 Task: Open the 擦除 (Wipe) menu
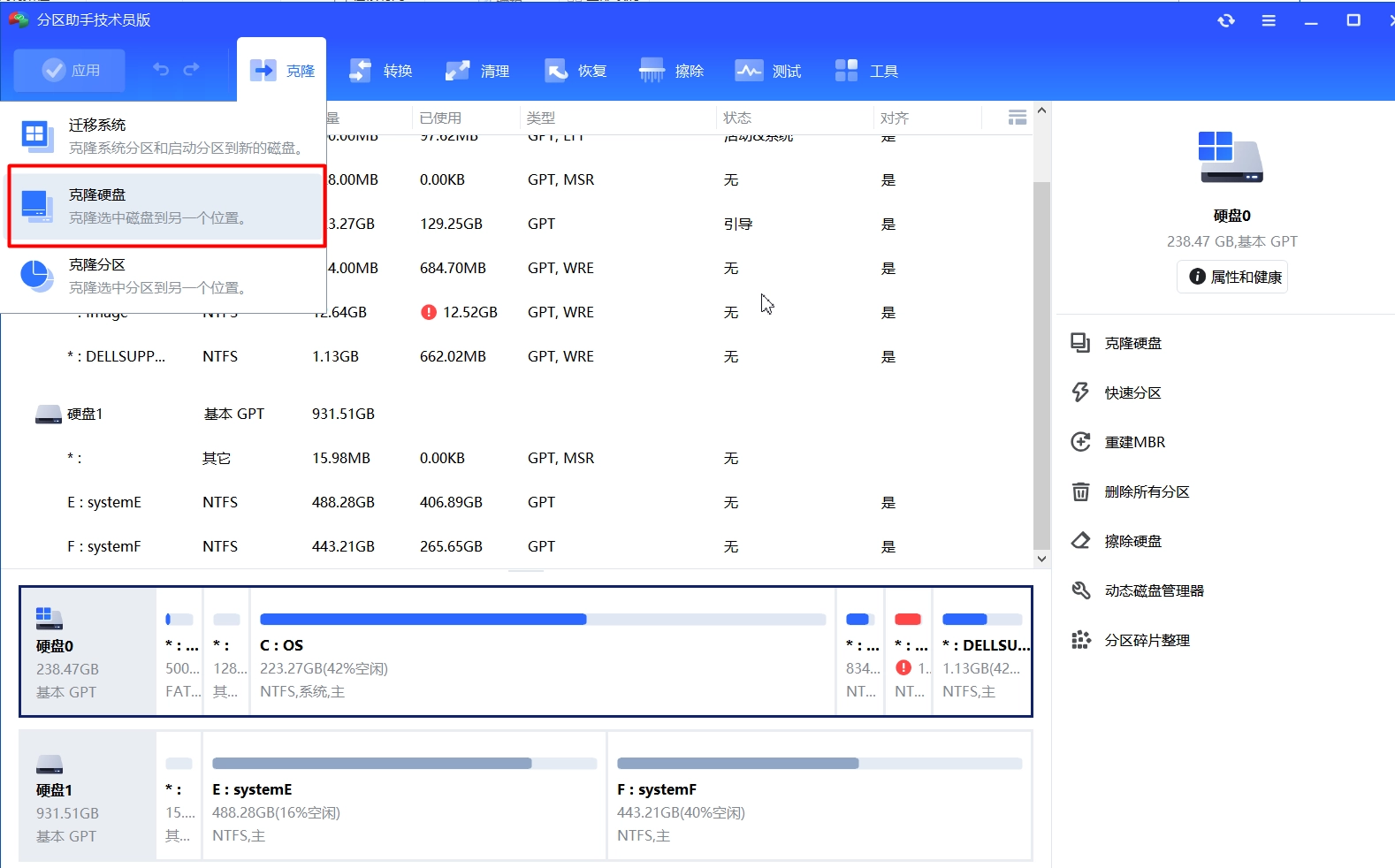pyautogui.click(x=672, y=71)
